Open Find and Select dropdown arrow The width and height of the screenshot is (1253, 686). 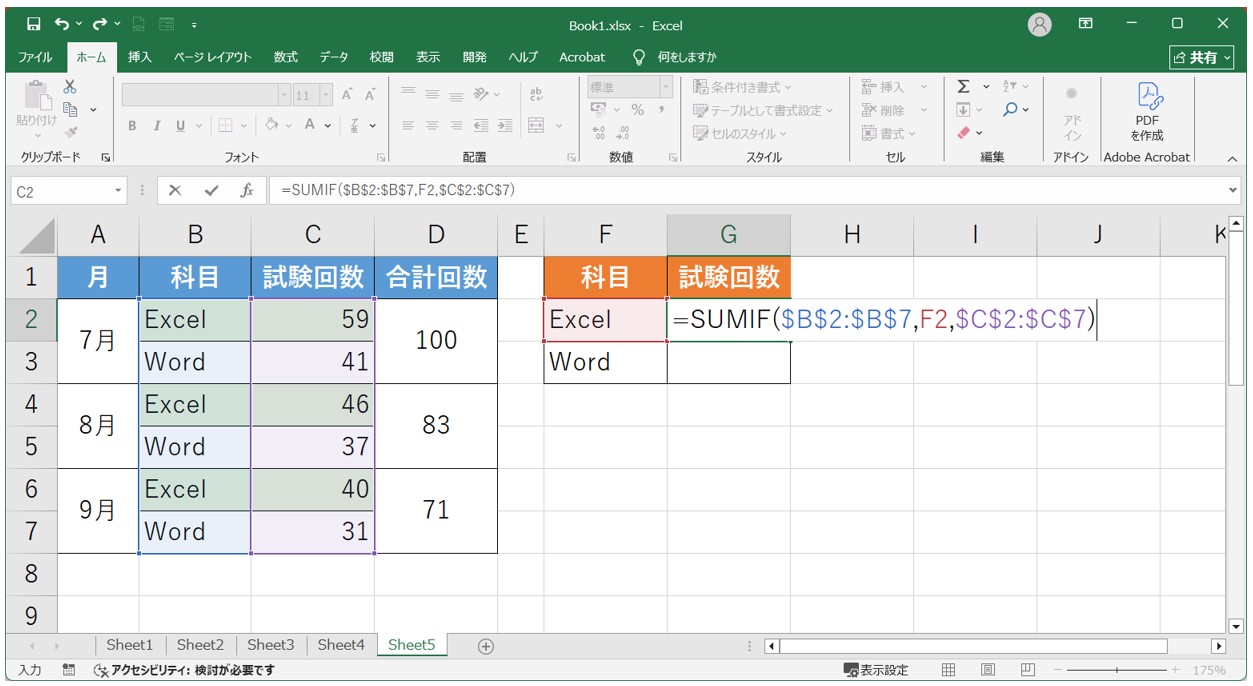coord(1026,109)
